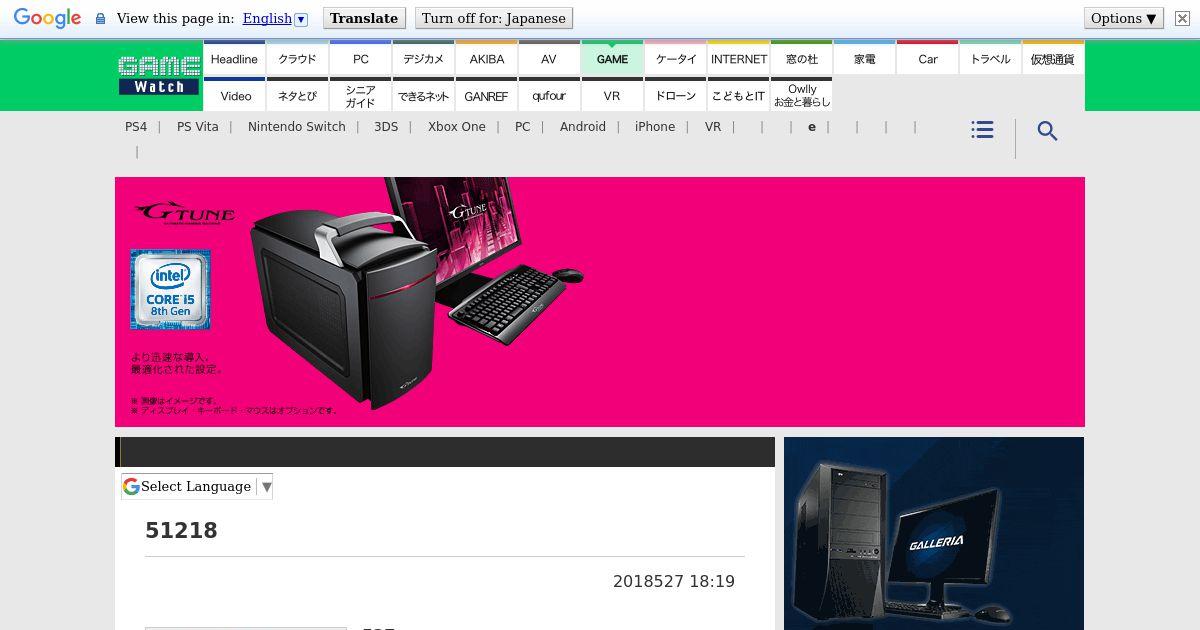This screenshot has height=630, width=1200.
Task: Open the 仮想通貨 tab
Action: click(1053, 59)
